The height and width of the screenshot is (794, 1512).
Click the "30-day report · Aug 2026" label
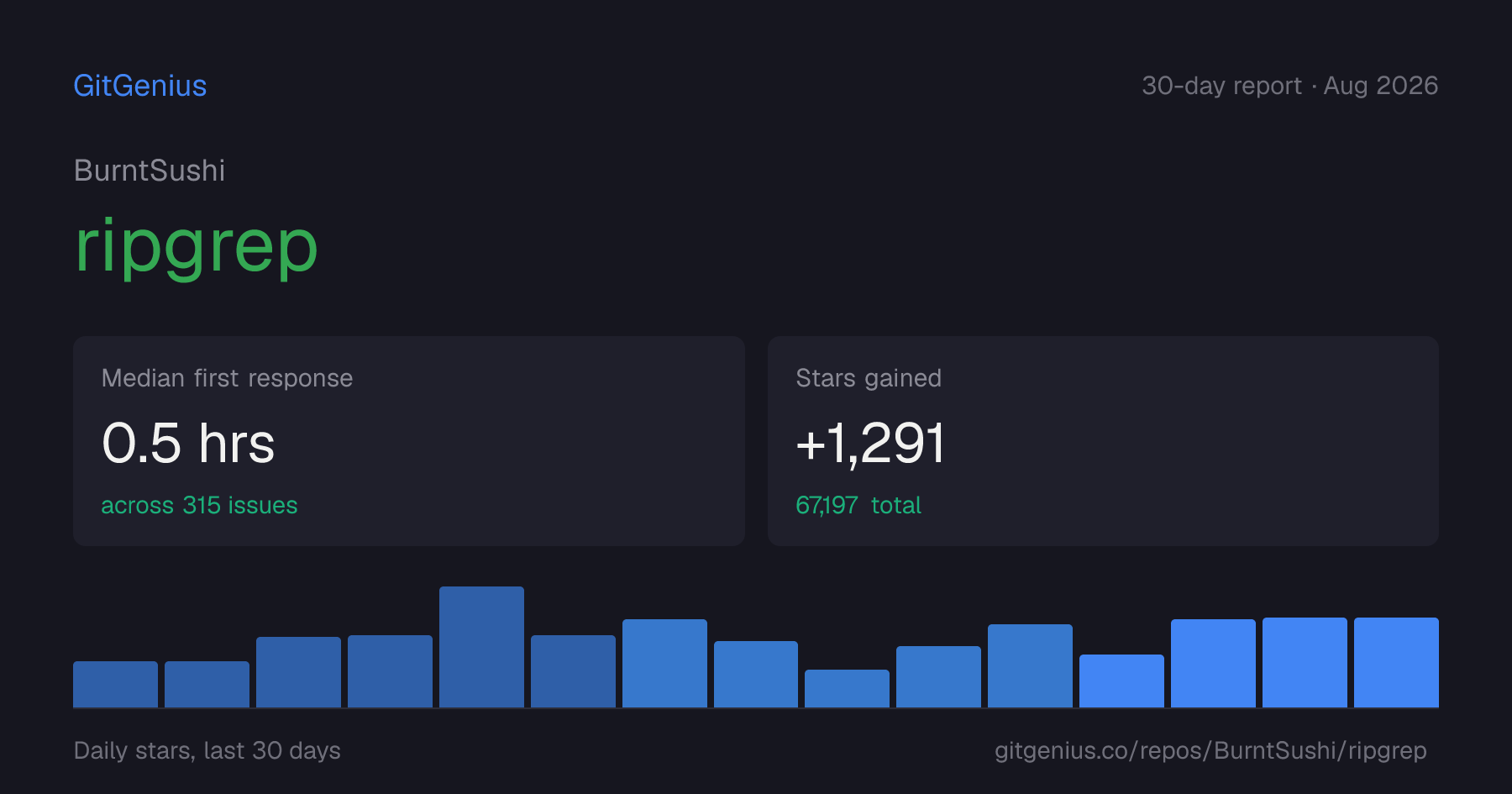(x=1290, y=86)
